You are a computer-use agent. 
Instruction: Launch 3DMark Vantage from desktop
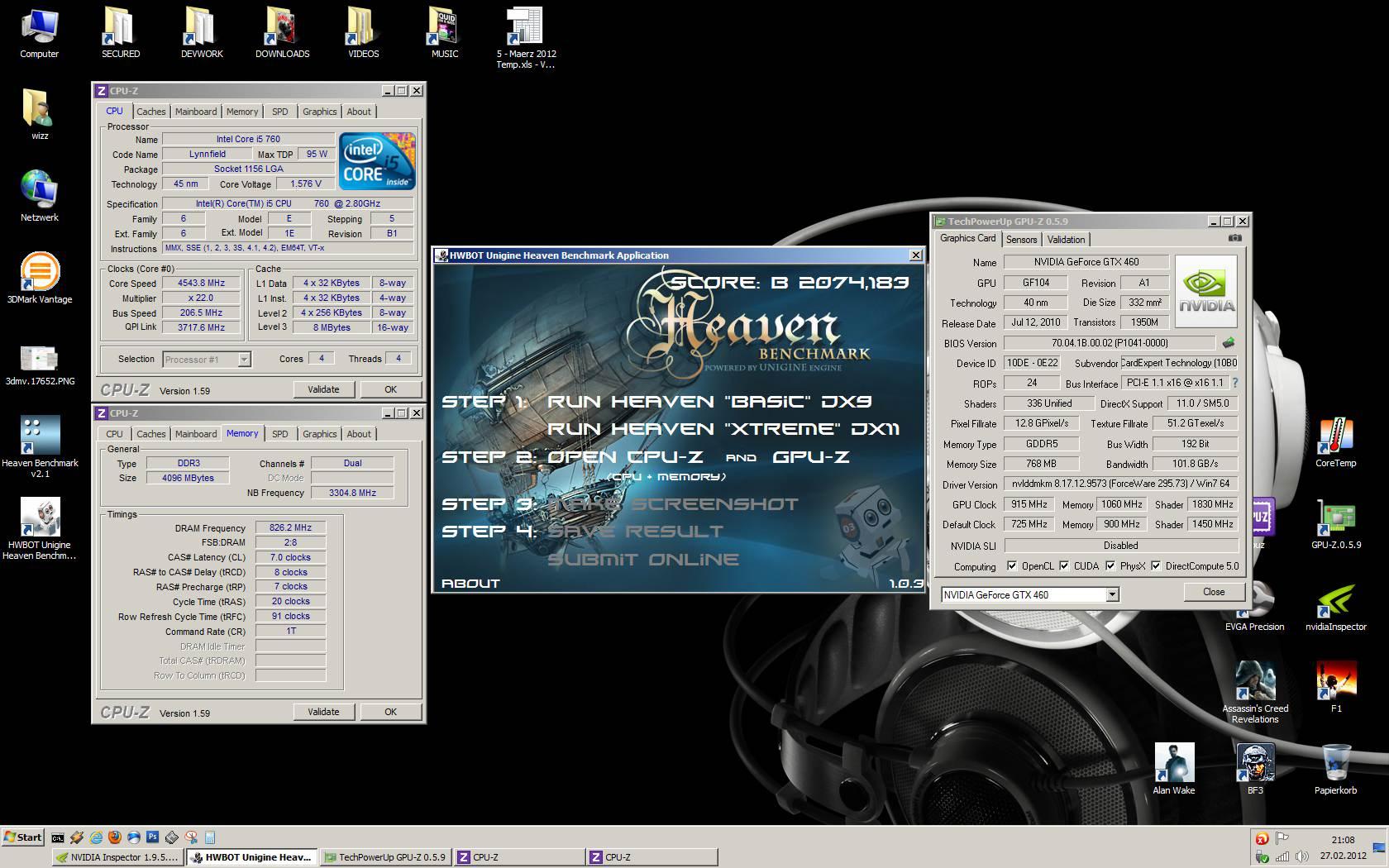click(39, 278)
